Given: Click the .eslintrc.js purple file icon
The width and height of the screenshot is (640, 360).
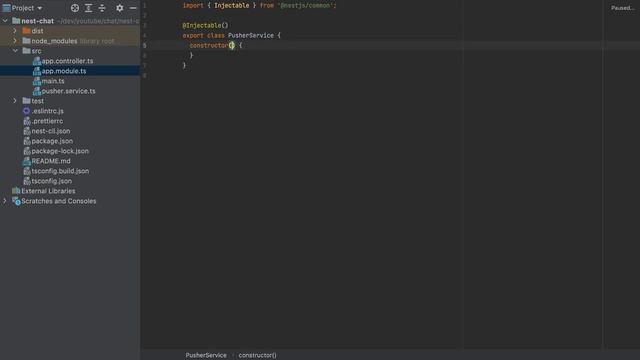Looking at the screenshot, I should (27, 111).
